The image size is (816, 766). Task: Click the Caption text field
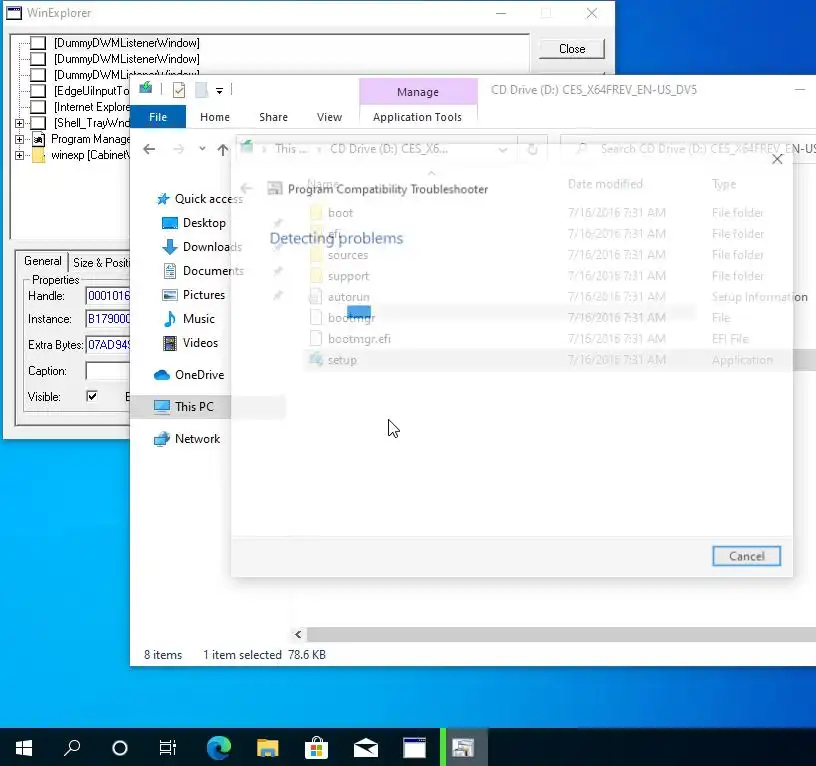pos(108,371)
